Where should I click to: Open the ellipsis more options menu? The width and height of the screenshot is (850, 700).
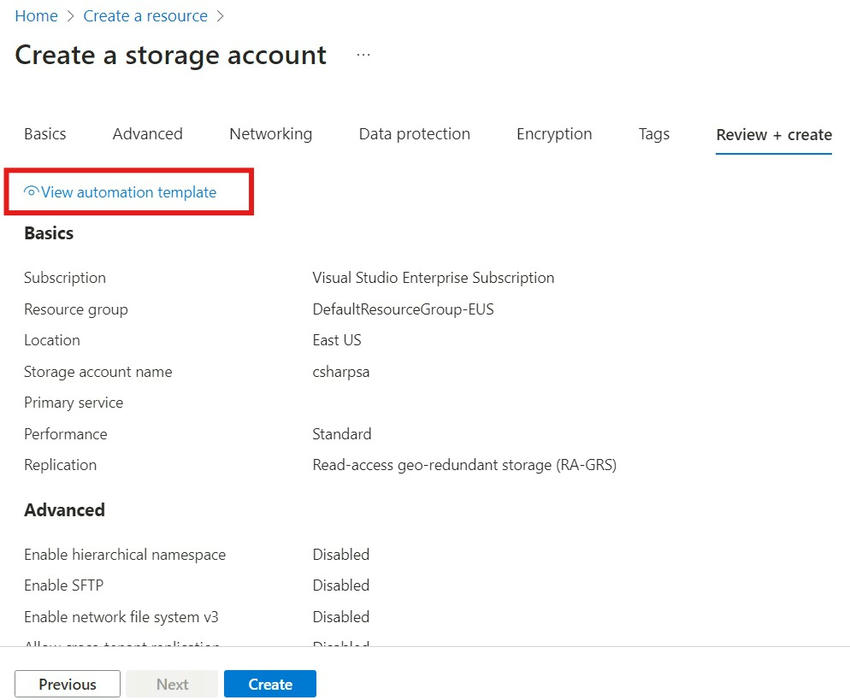(x=363, y=55)
